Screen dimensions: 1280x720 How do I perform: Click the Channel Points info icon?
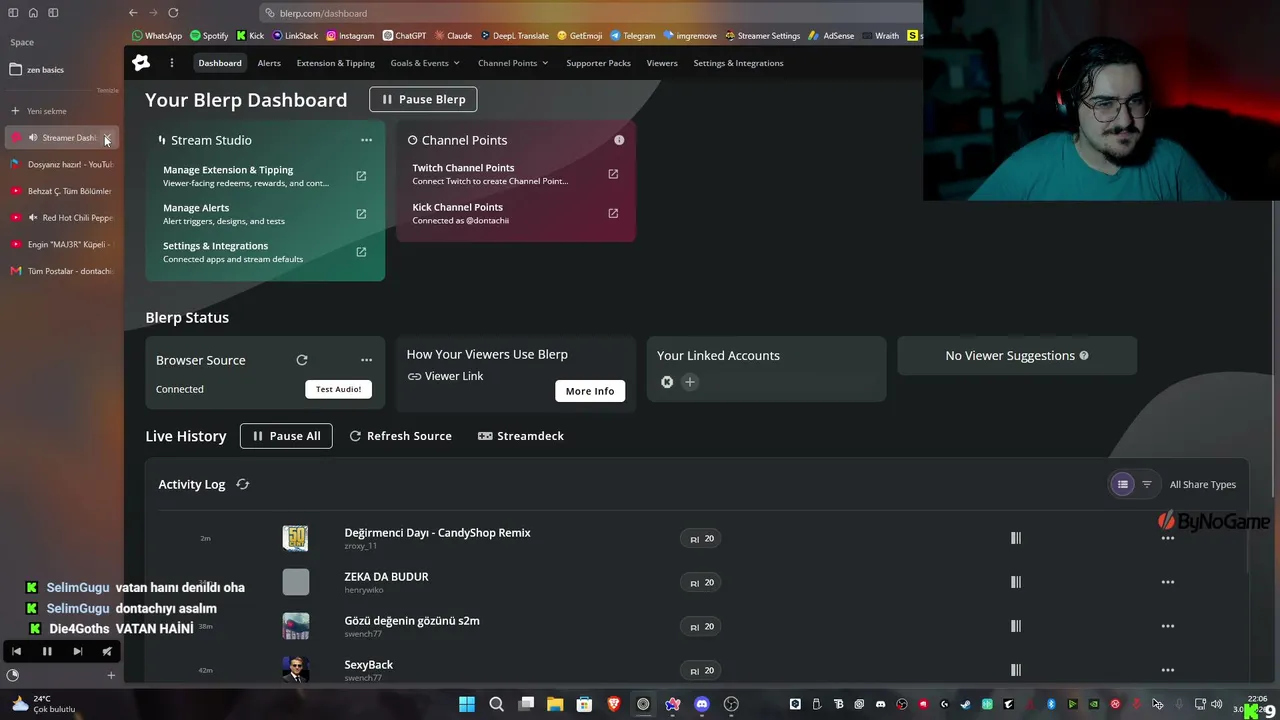[619, 140]
